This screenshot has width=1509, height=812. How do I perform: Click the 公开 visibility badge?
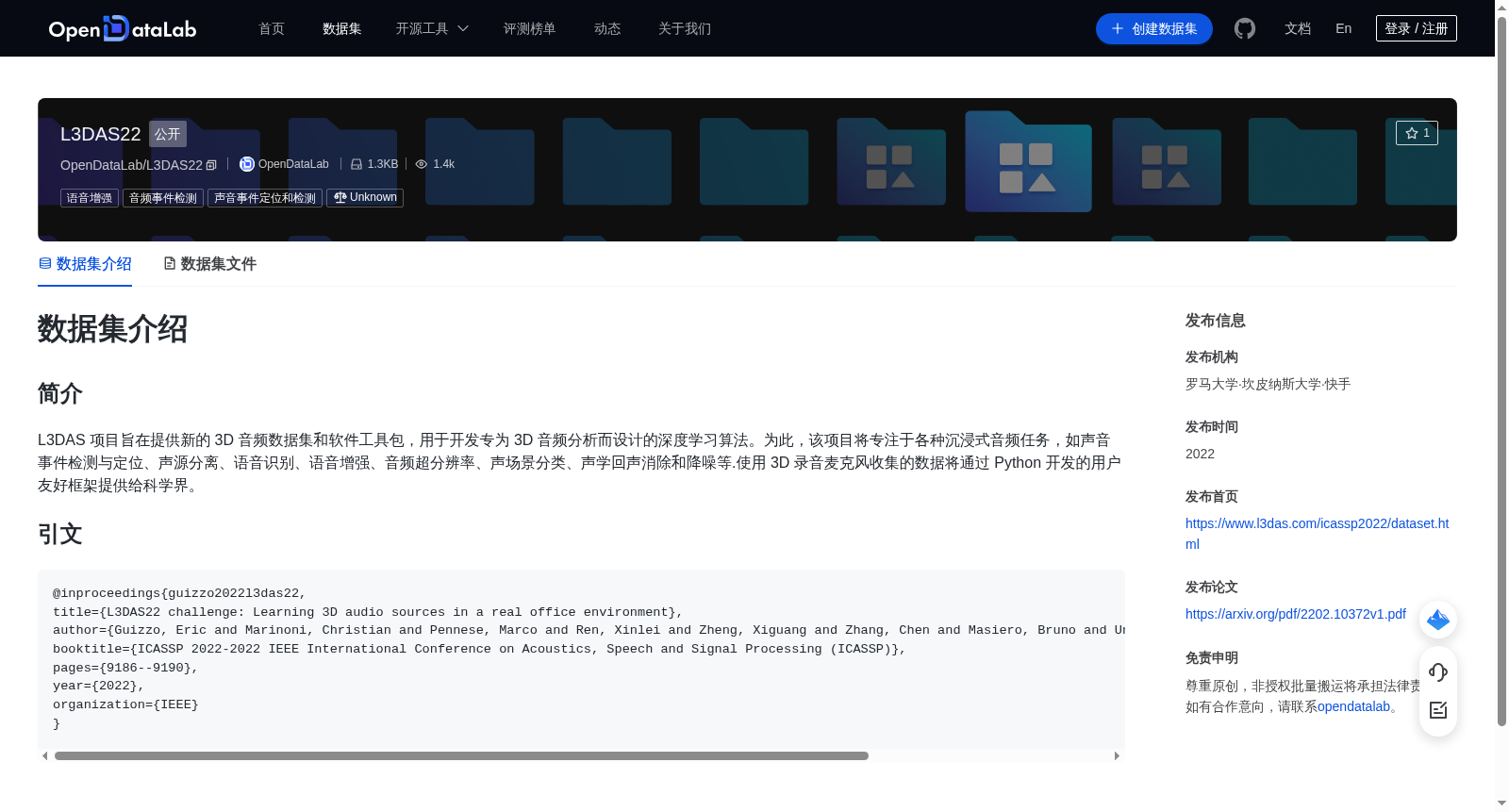(x=168, y=134)
